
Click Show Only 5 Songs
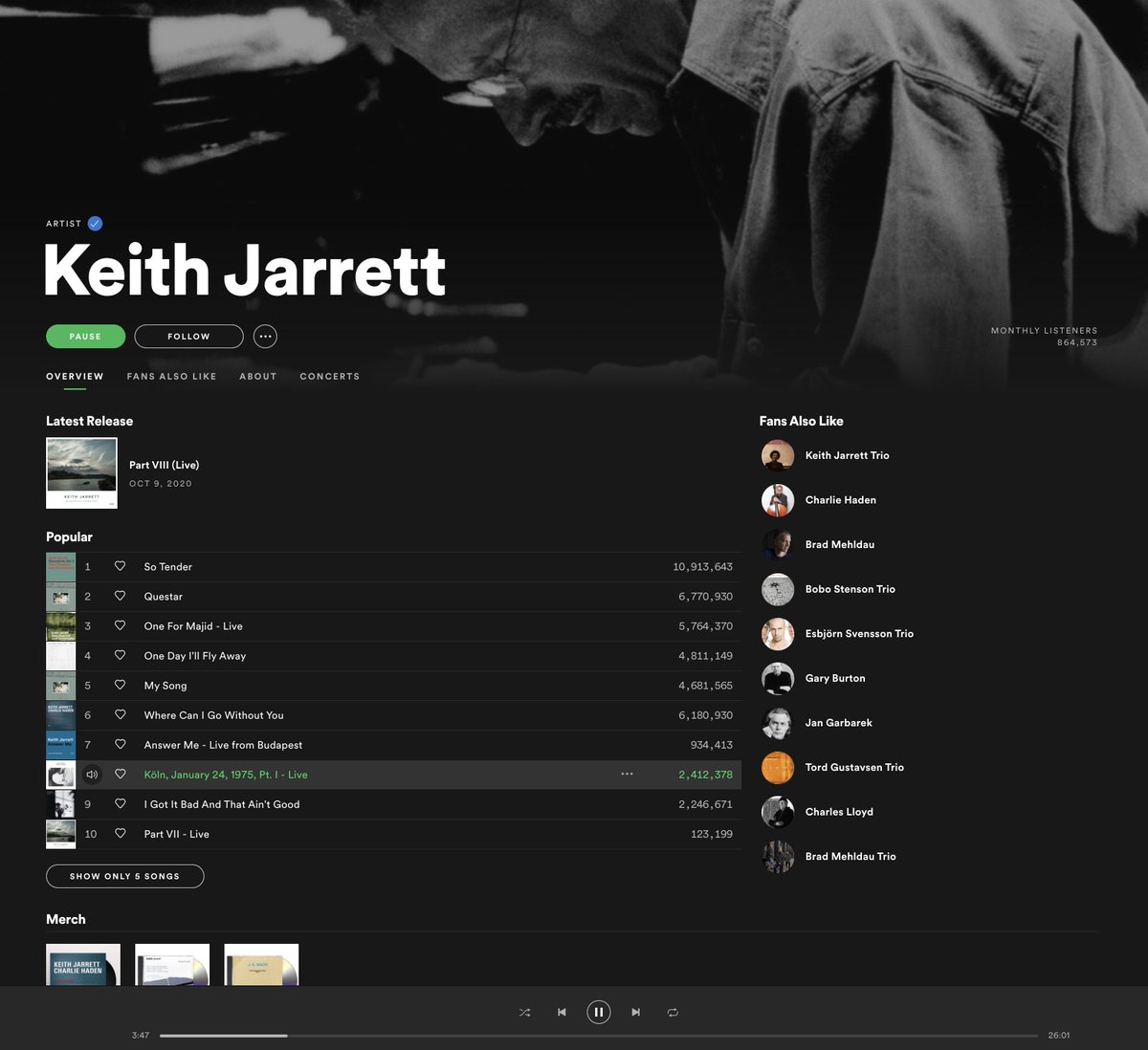[124, 876]
